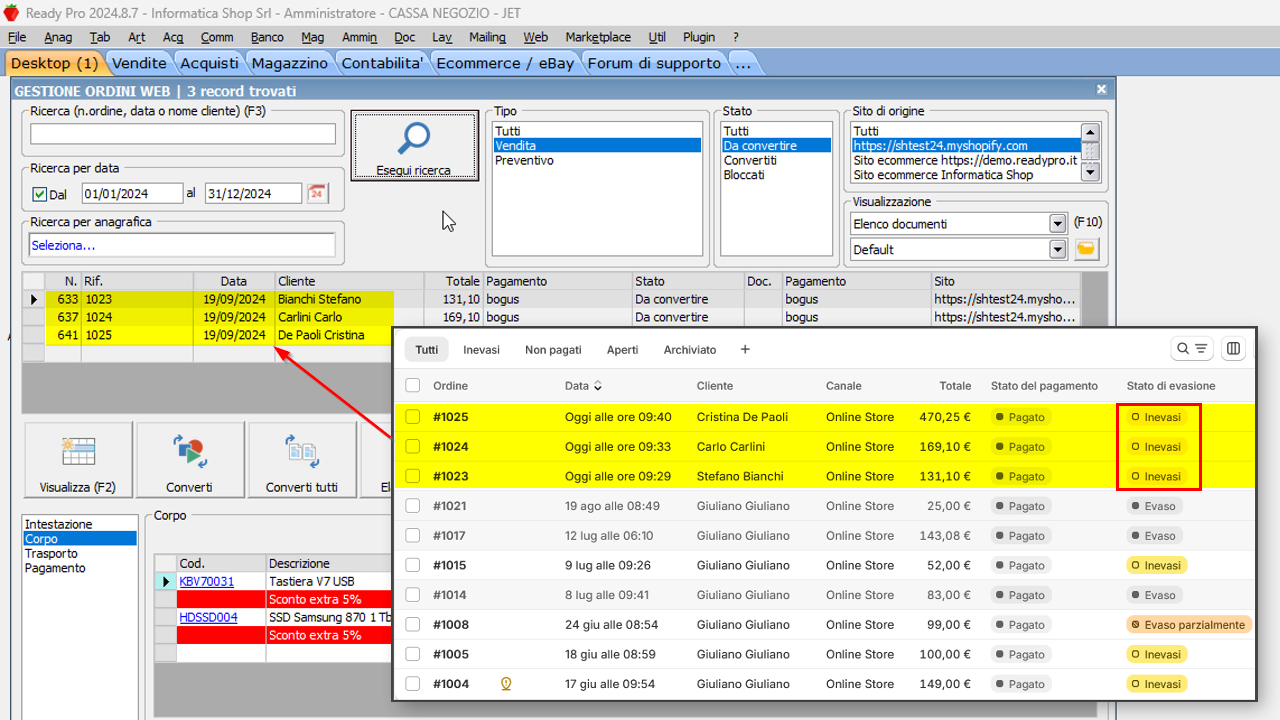Select the Archiviato filter tab
The height and width of the screenshot is (720, 1280).
click(690, 350)
